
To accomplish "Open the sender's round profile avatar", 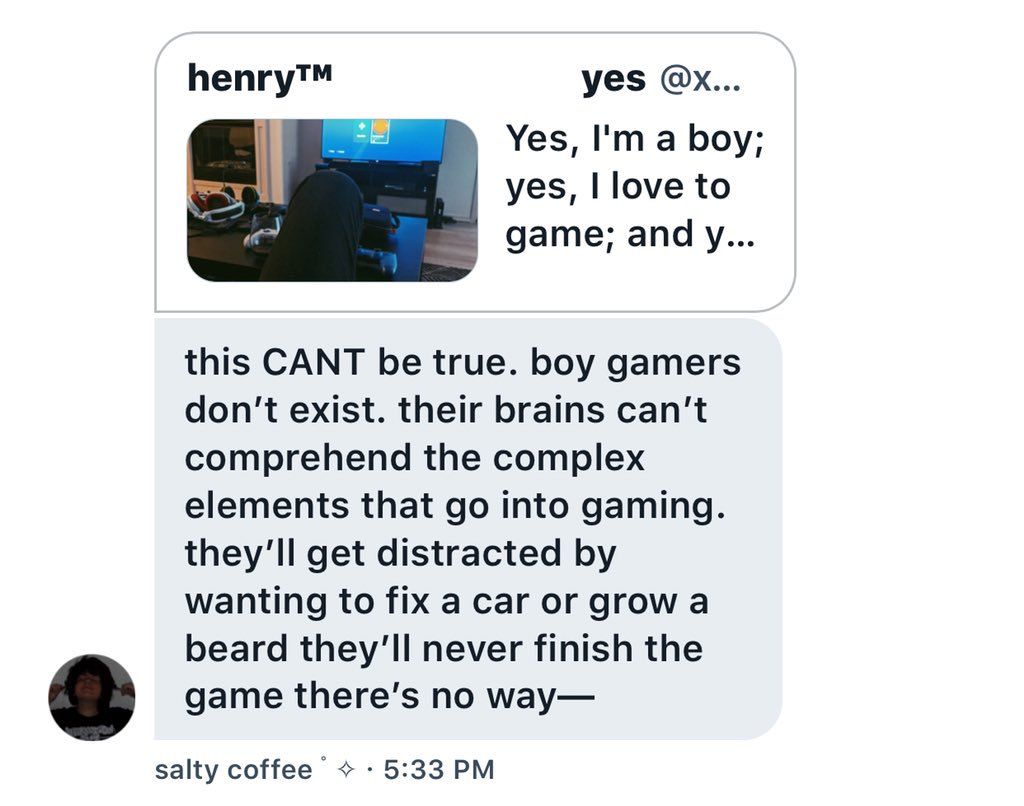I will (92, 697).
